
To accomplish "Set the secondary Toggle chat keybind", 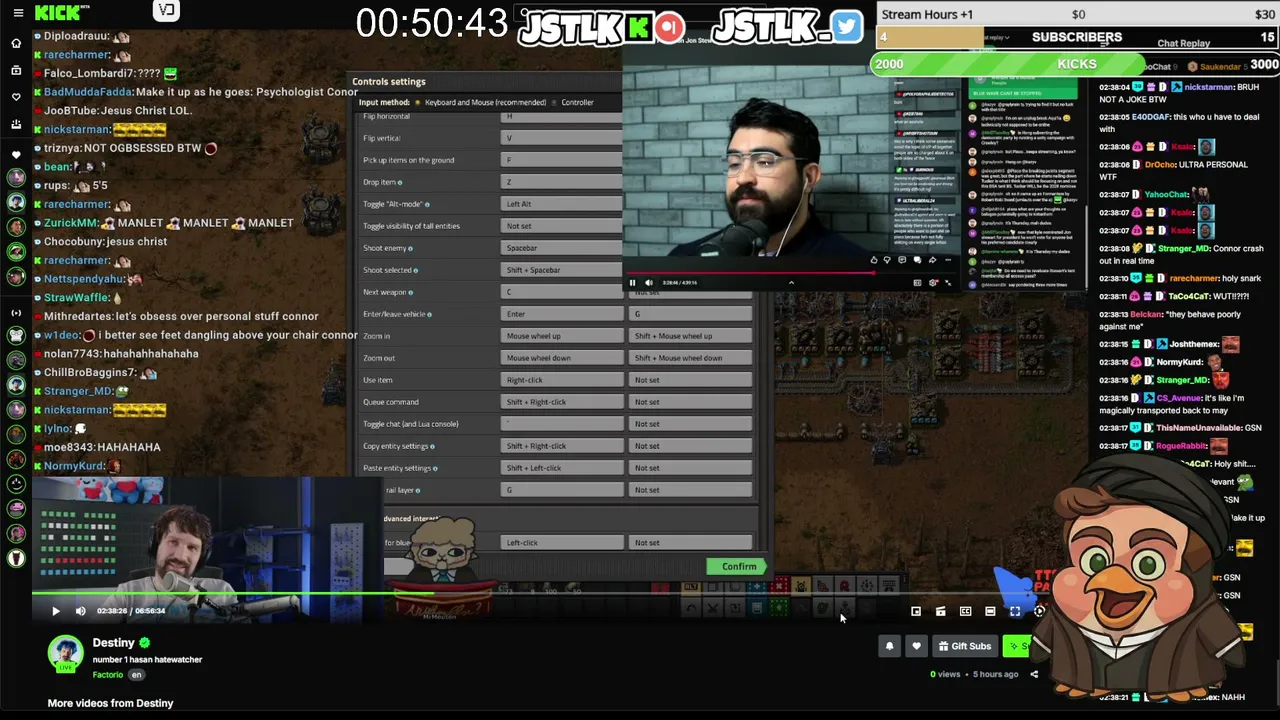I will (x=690, y=424).
